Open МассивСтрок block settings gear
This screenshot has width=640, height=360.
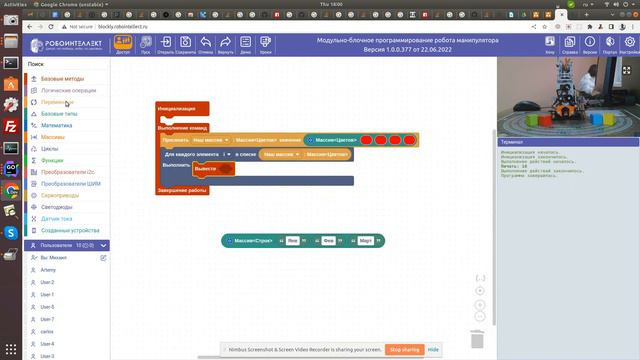[x=229, y=241]
